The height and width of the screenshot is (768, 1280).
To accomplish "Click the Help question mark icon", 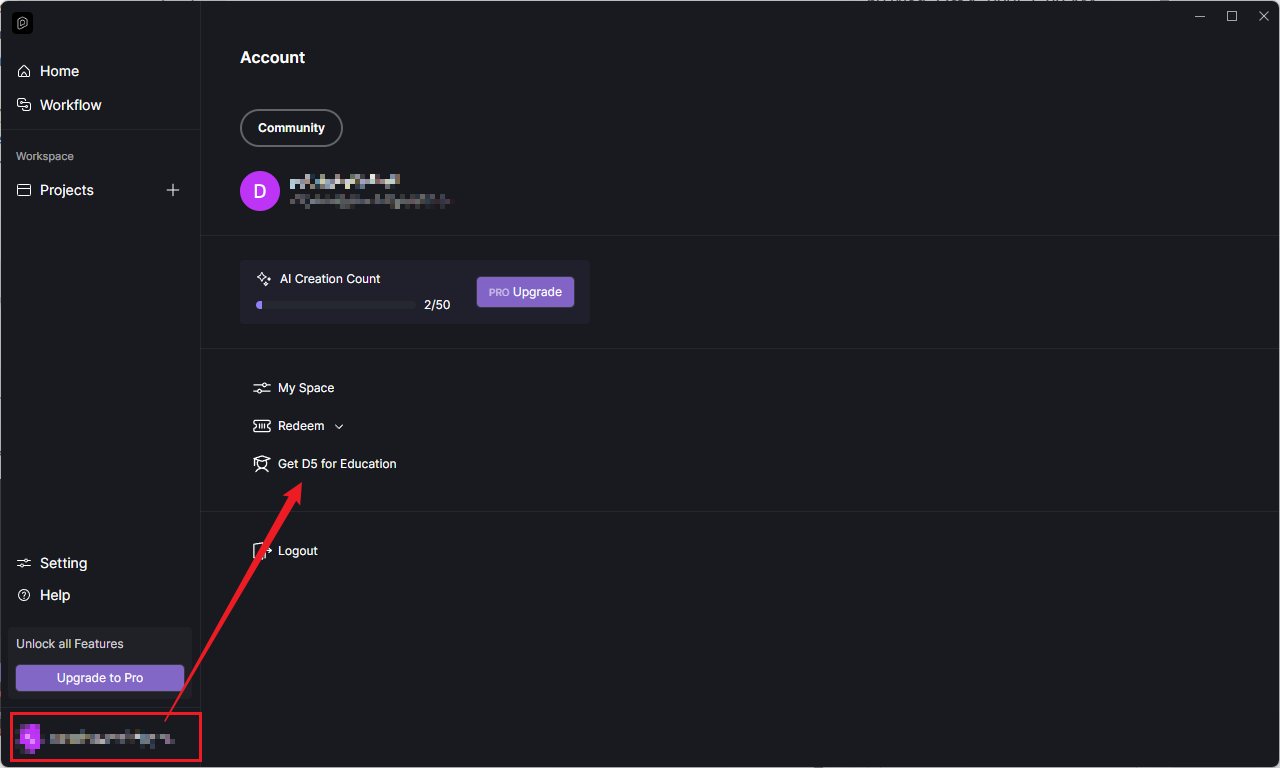I will point(24,595).
